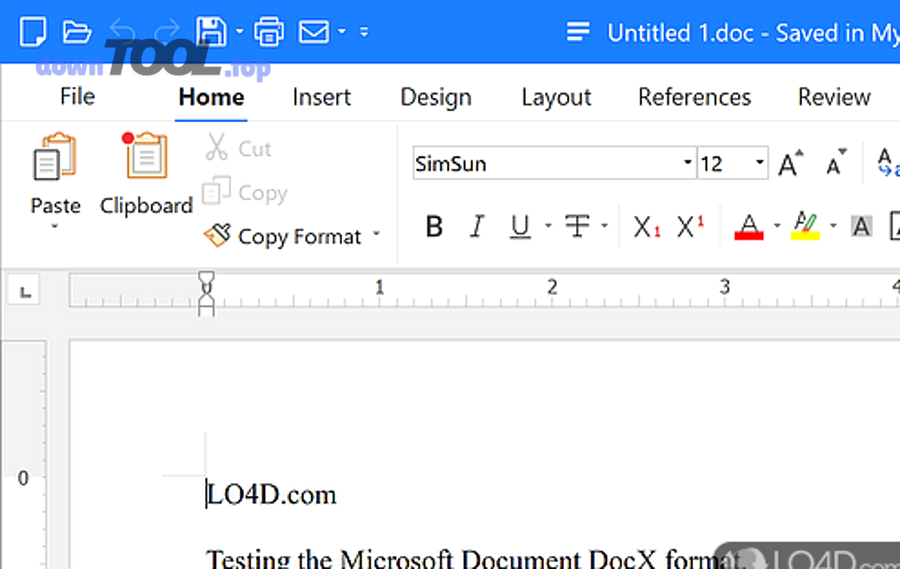This screenshot has height=569, width=900.
Task: Open a file with the folder icon
Action: click(77, 32)
